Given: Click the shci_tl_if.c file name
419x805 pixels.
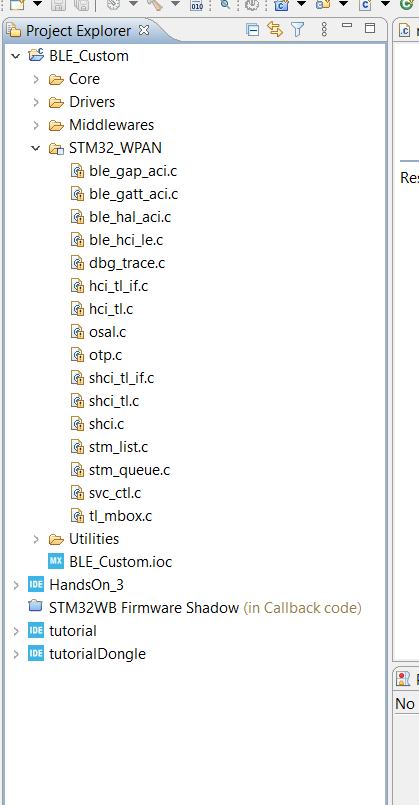Looking at the screenshot, I should (x=121, y=378).
